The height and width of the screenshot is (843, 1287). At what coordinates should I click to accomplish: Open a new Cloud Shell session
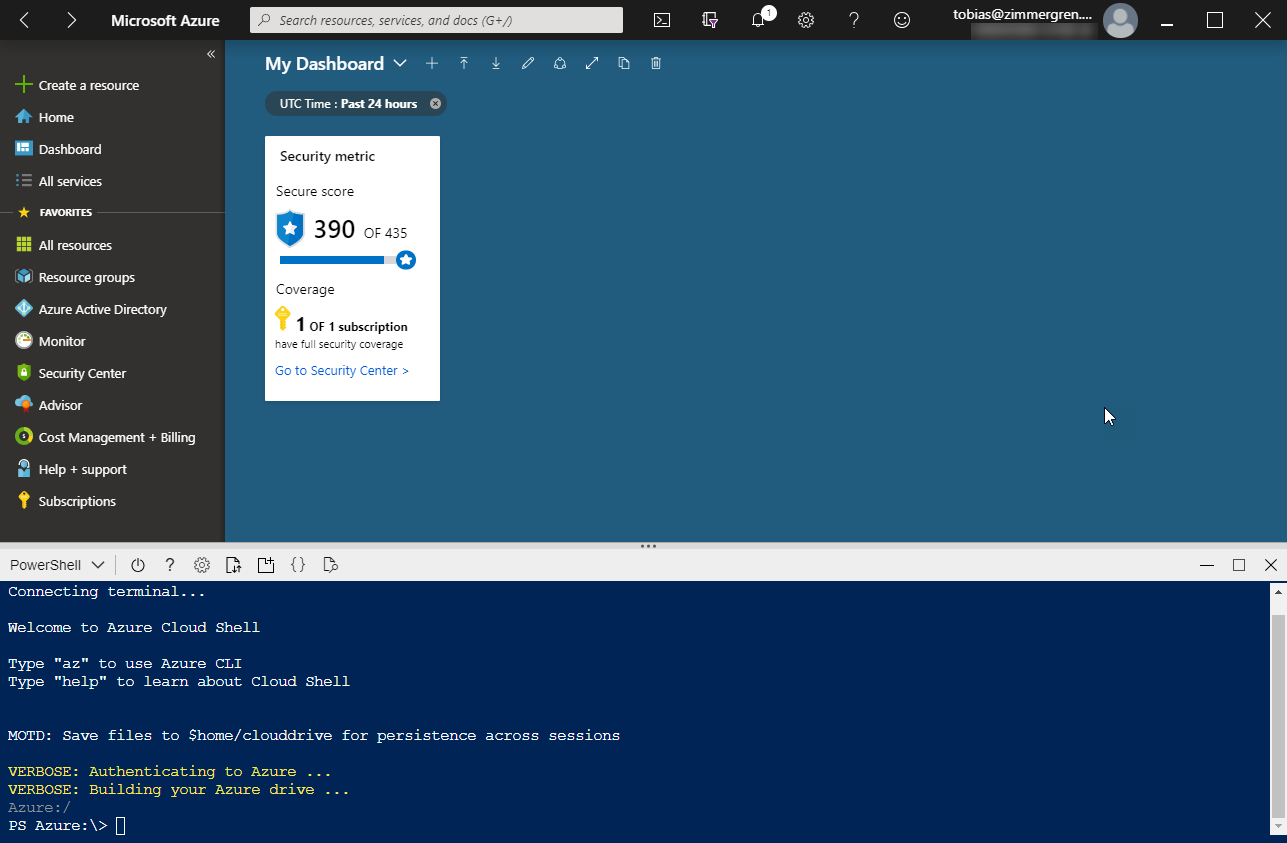pos(265,565)
